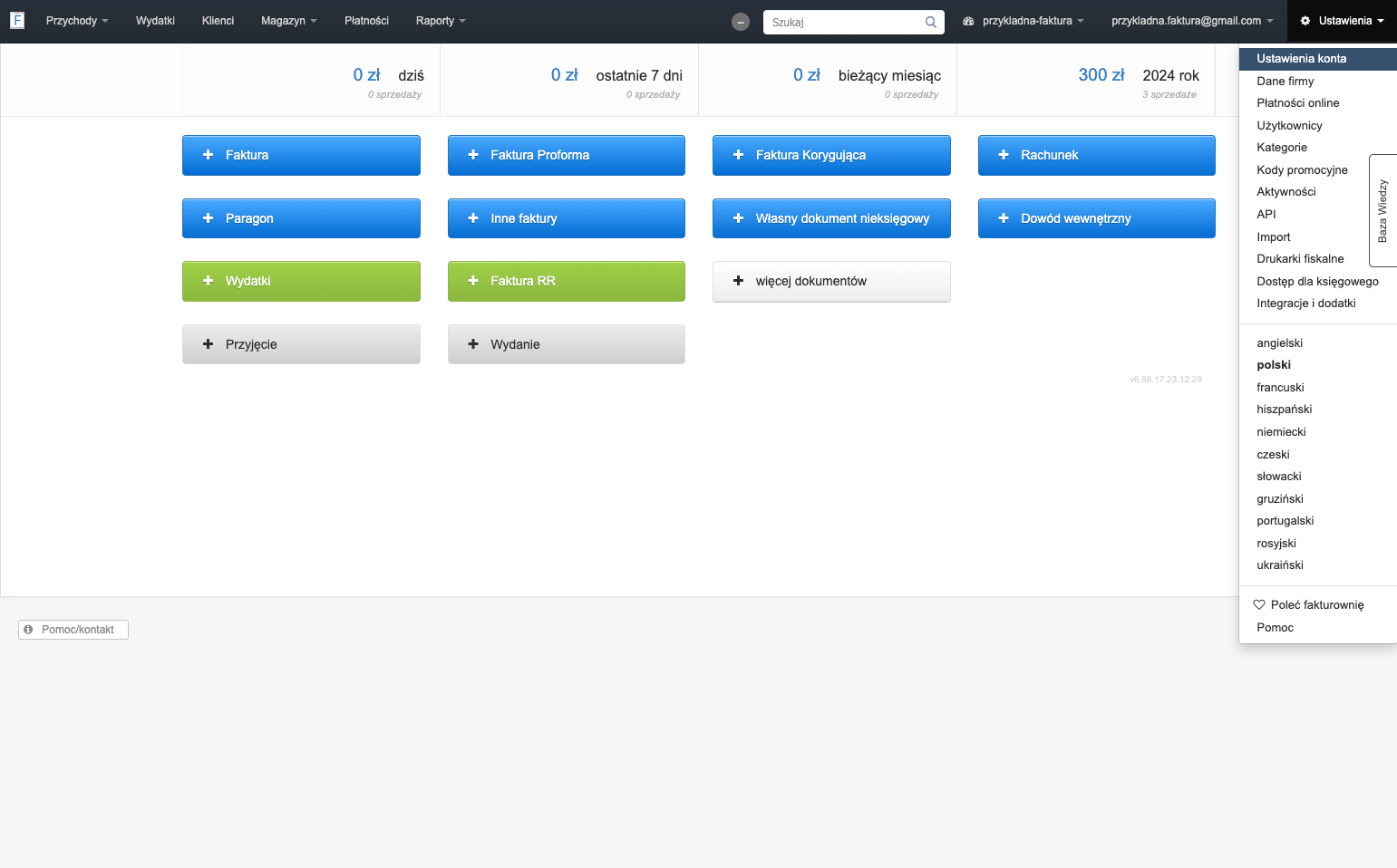Open the Baza Wiedzy side tab

click(x=1382, y=210)
